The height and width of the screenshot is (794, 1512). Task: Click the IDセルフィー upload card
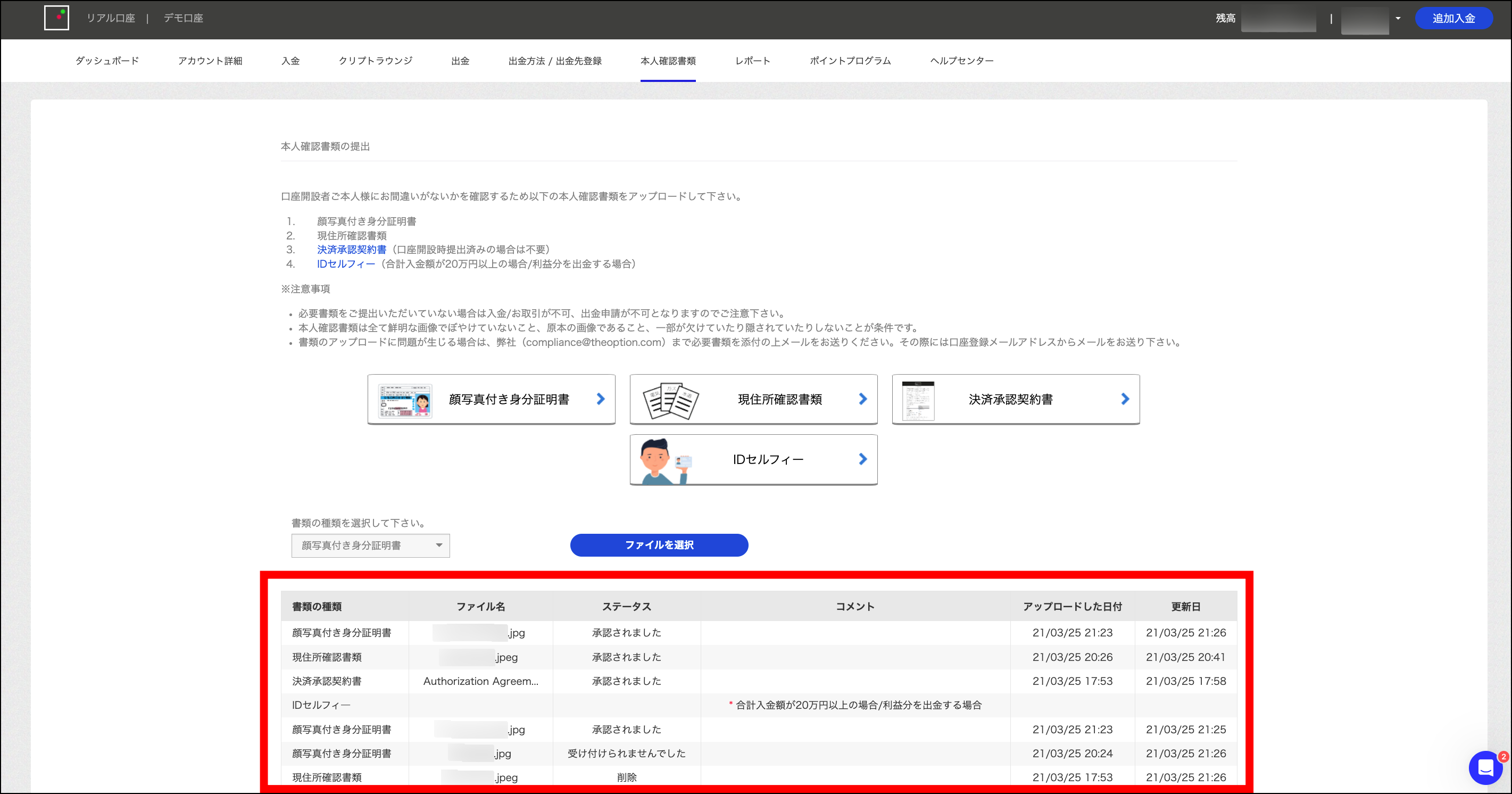754,459
